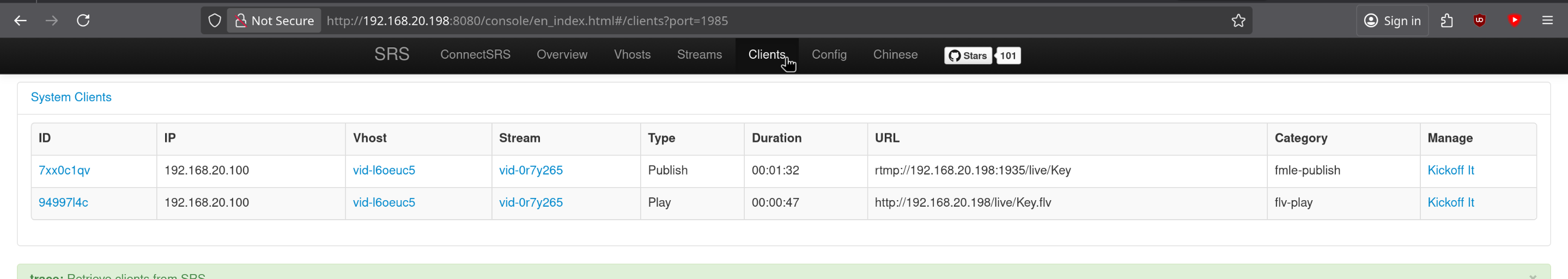This screenshot has height=279, width=1568.
Task: Click the Not Secure padlock indicator
Action: tap(275, 21)
